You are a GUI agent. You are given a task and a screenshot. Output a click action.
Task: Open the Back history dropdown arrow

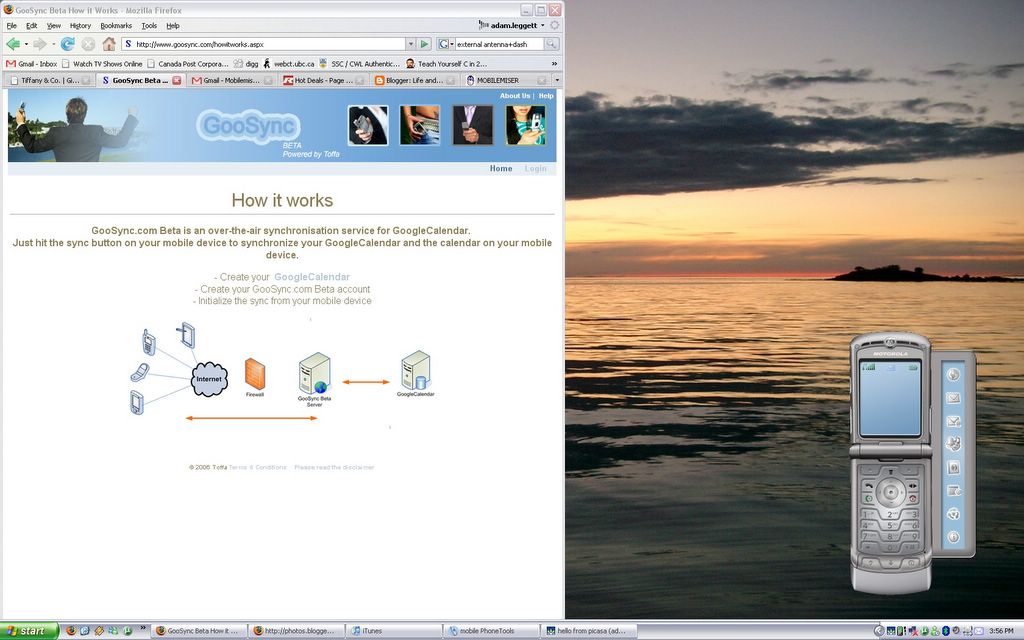click(x=26, y=44)
